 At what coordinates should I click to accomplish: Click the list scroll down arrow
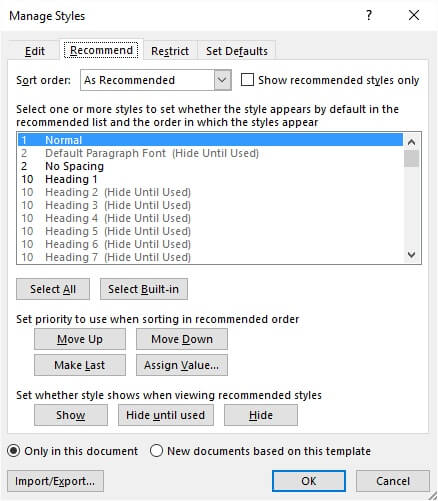pyautogui.click(x=412, y=255)
